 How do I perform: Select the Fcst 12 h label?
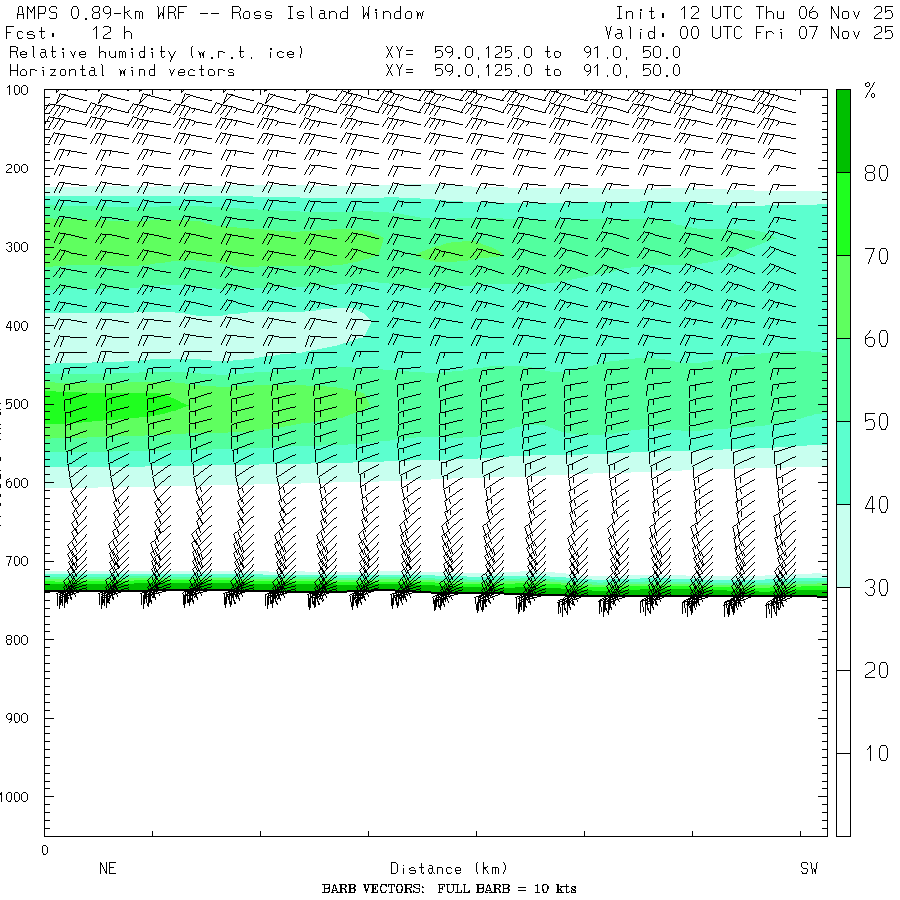[x=68, y=33]
